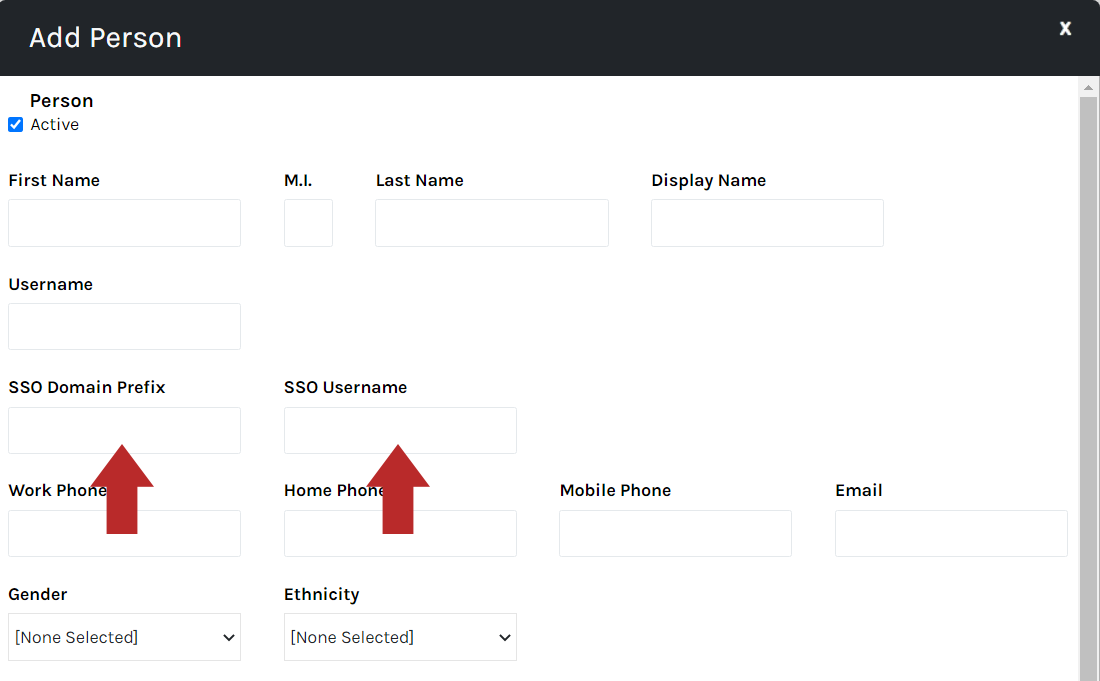The image size is (1100, 681).
Task: Focus the First Name input field
Action: 124,223
